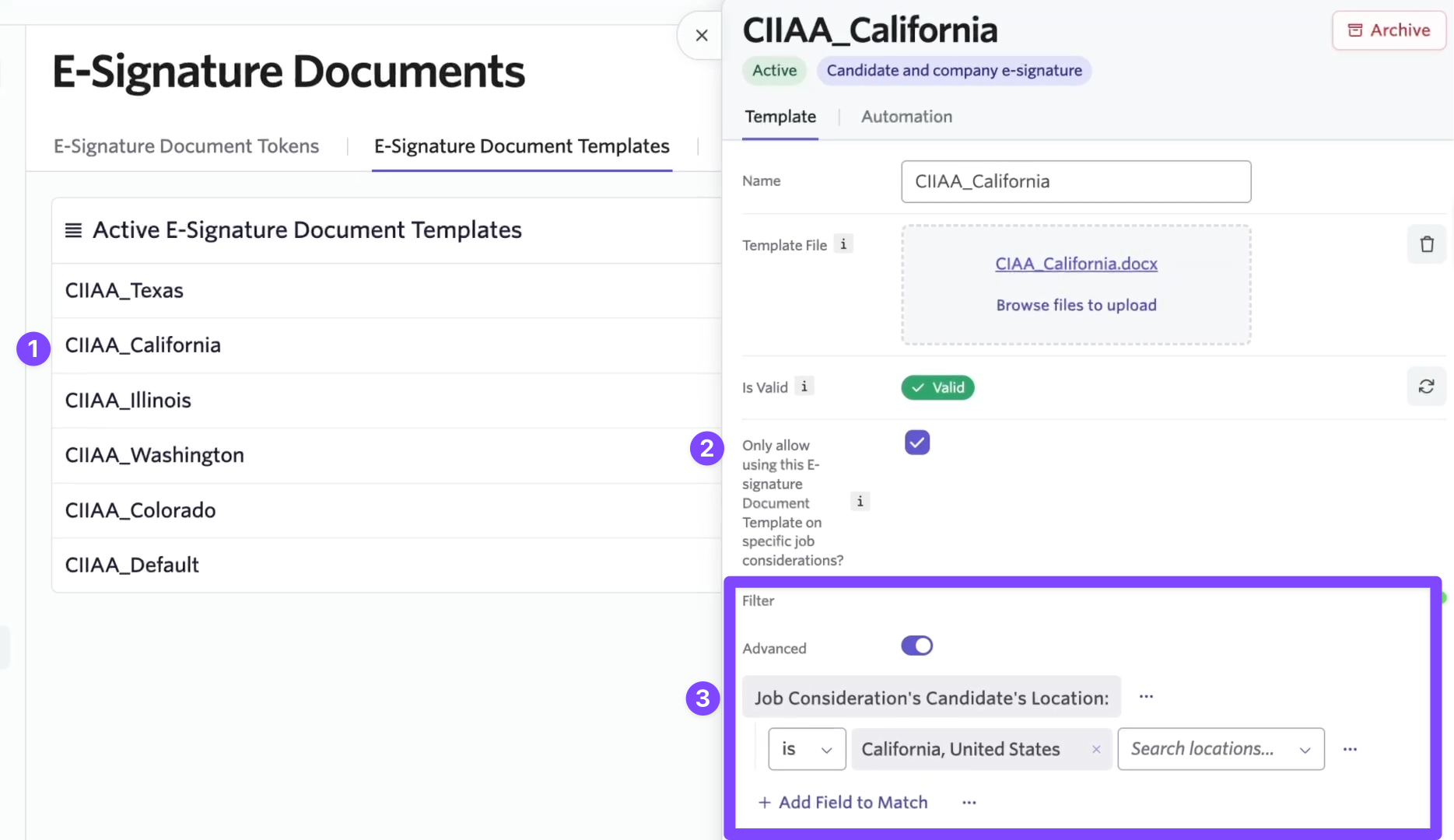The height and width of the screenshot is (840, 1454).
Task: Click the info icon next to Template File
Action: tap(843, 244)
